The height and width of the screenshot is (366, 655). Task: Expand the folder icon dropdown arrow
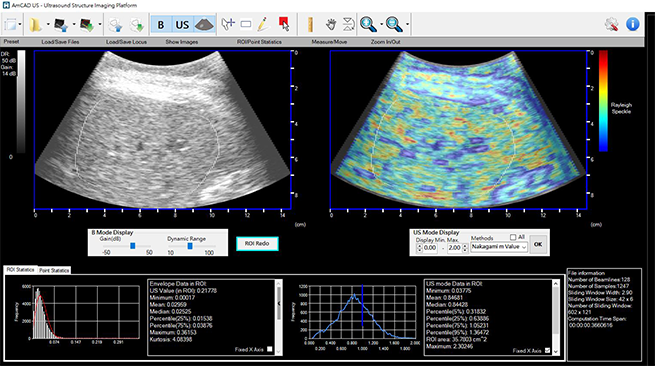click(x=48, y=25)
